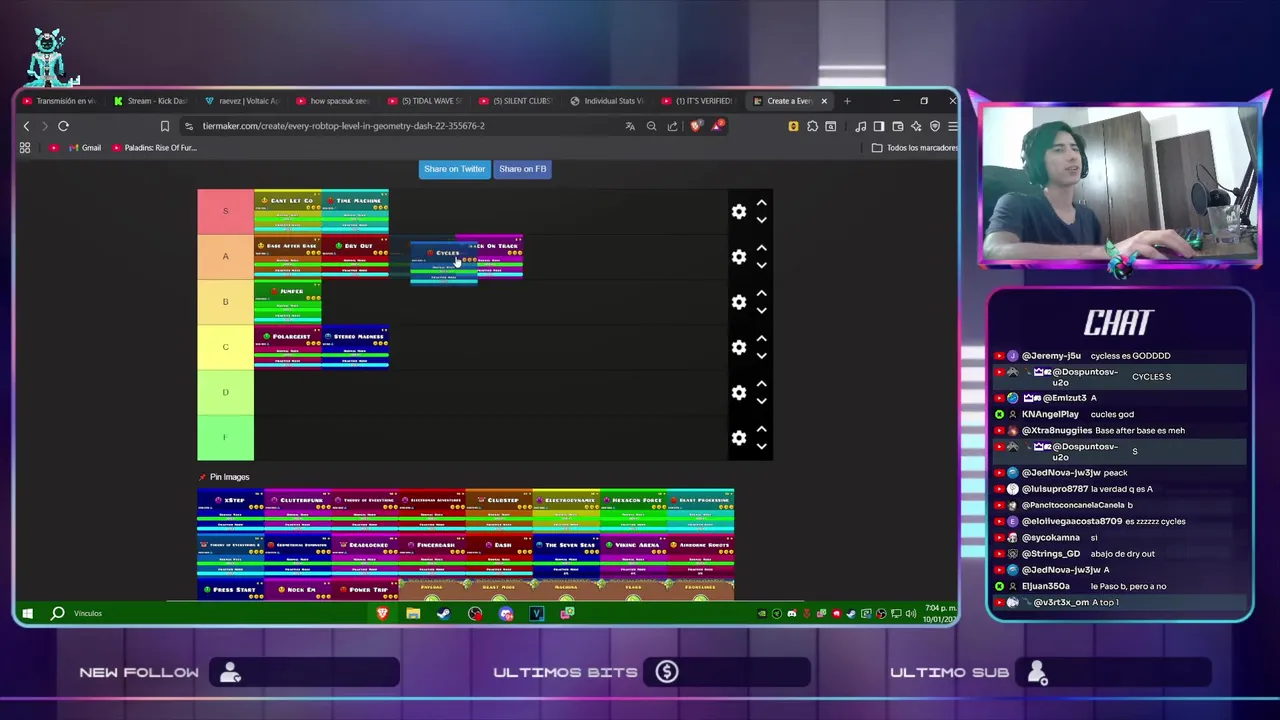Click the tiermaker.com address bar
This screenshot has width=1280, height=720.
[400, 126]
